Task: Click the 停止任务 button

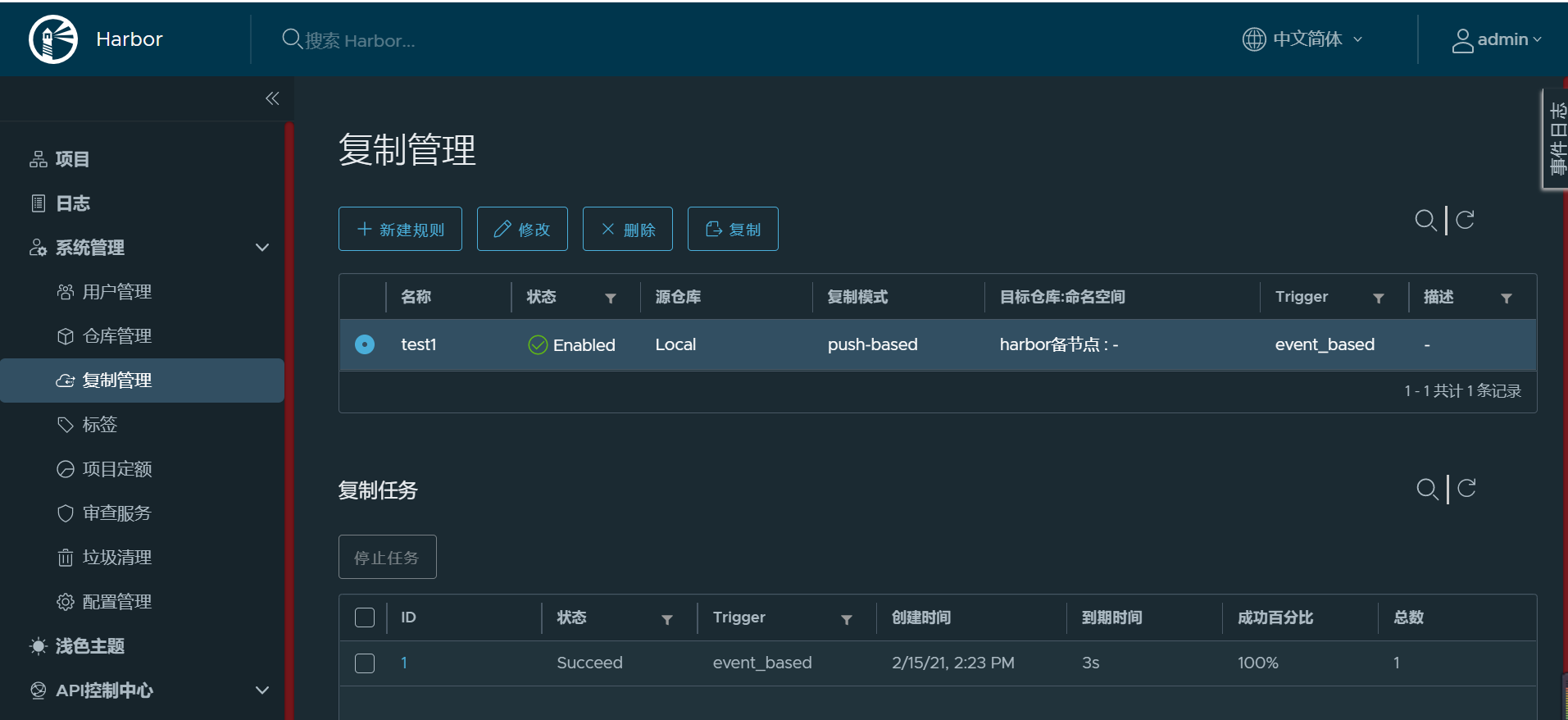Action: [x=387, y=558]
